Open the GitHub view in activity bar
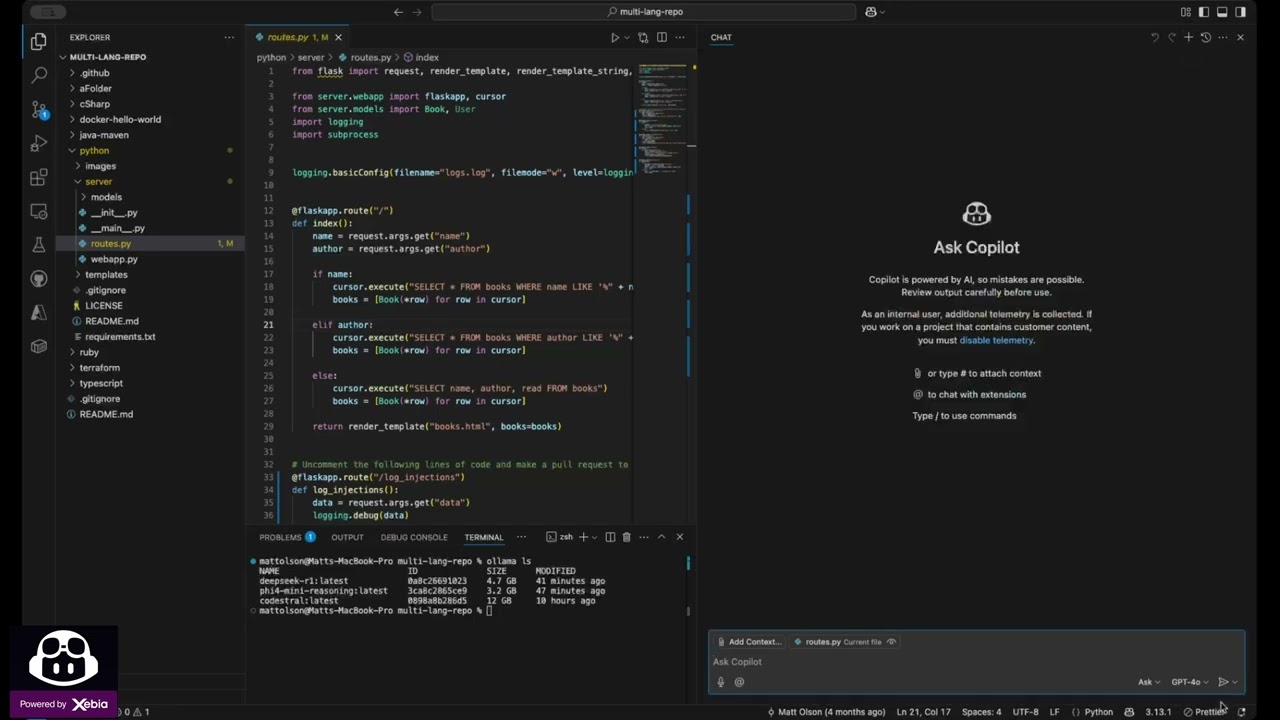The image size is (1280, 720). point(38,279)
